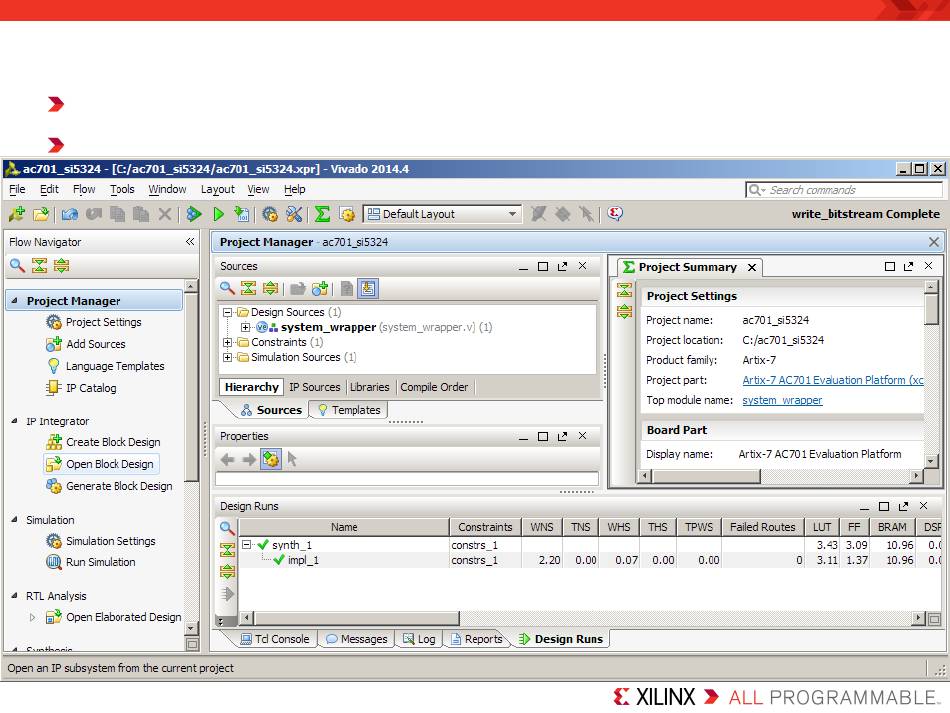950x713 pixels.
Task: Click the WNS column header
Action: [542, 527]
